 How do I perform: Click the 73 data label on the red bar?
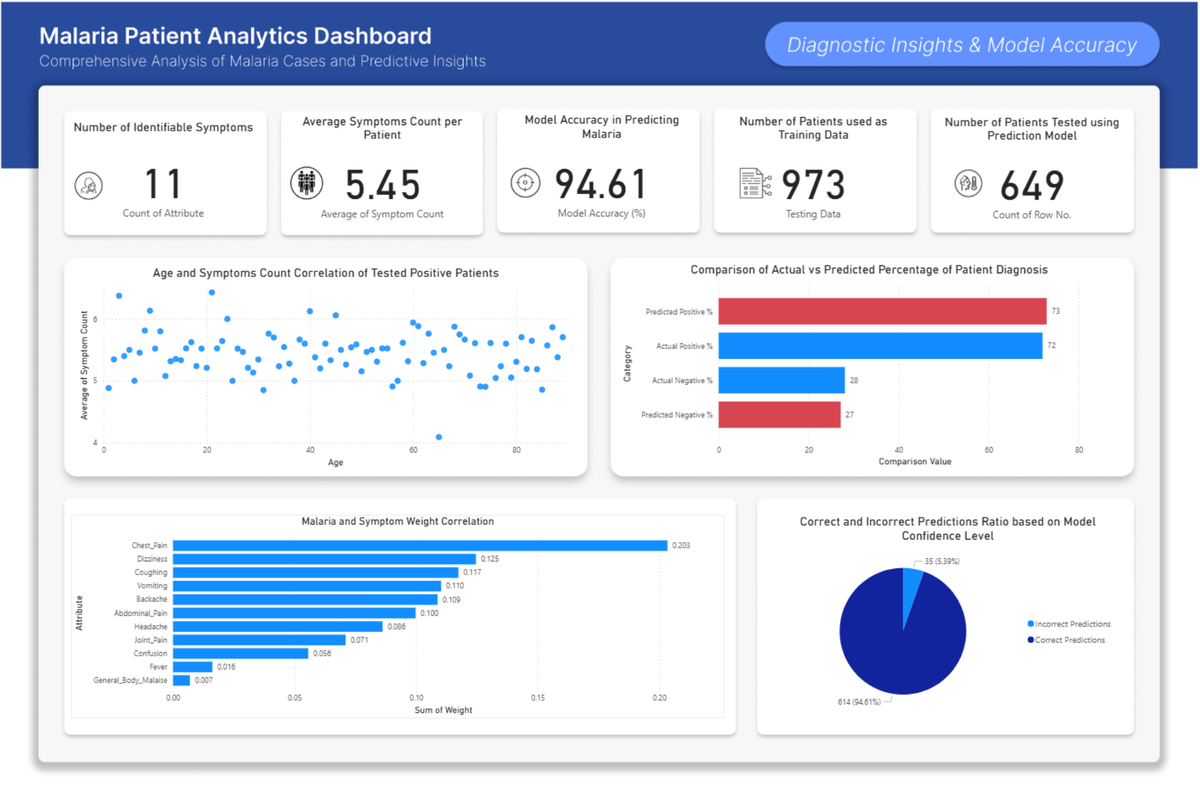1056,311
